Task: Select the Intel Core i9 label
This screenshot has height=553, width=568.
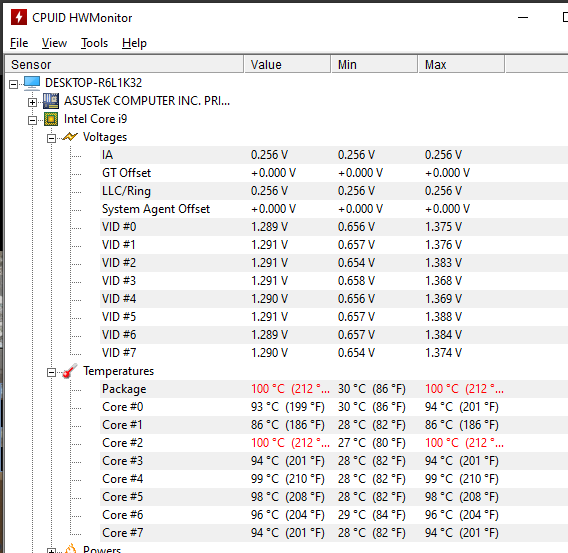Action: (96, 119)
